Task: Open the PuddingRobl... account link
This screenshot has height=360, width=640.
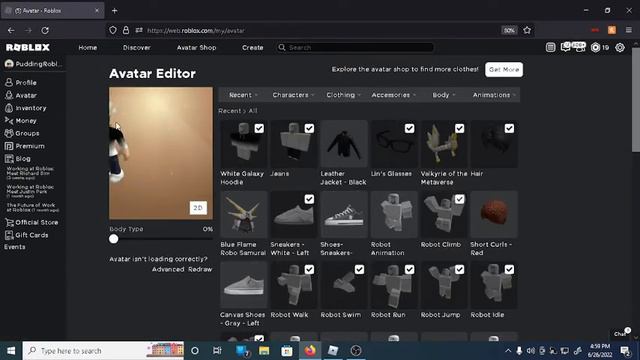Action: click(x=33, y=64)
